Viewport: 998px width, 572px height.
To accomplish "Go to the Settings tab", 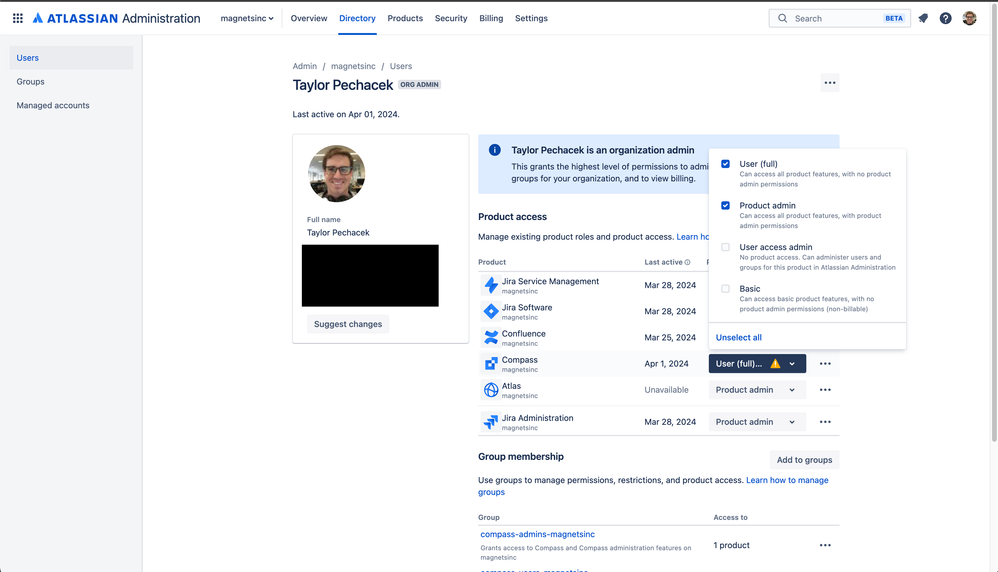I will pyautogui.click(x=531, y=18).
